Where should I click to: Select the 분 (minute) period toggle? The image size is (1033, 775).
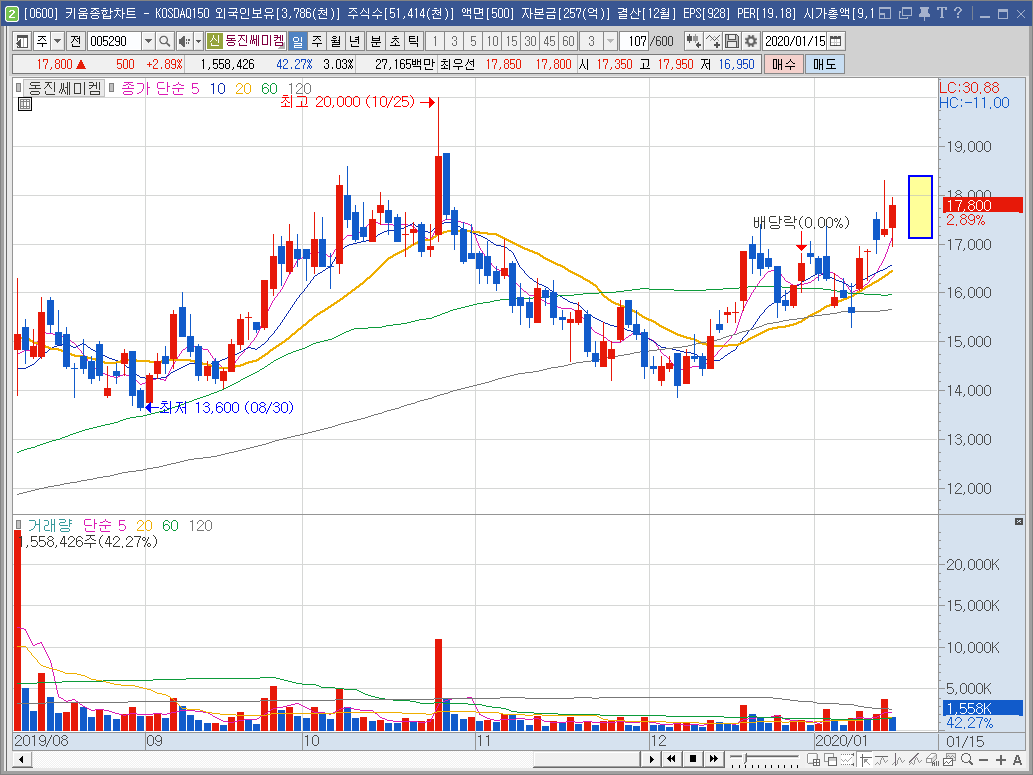click(376, 41)
